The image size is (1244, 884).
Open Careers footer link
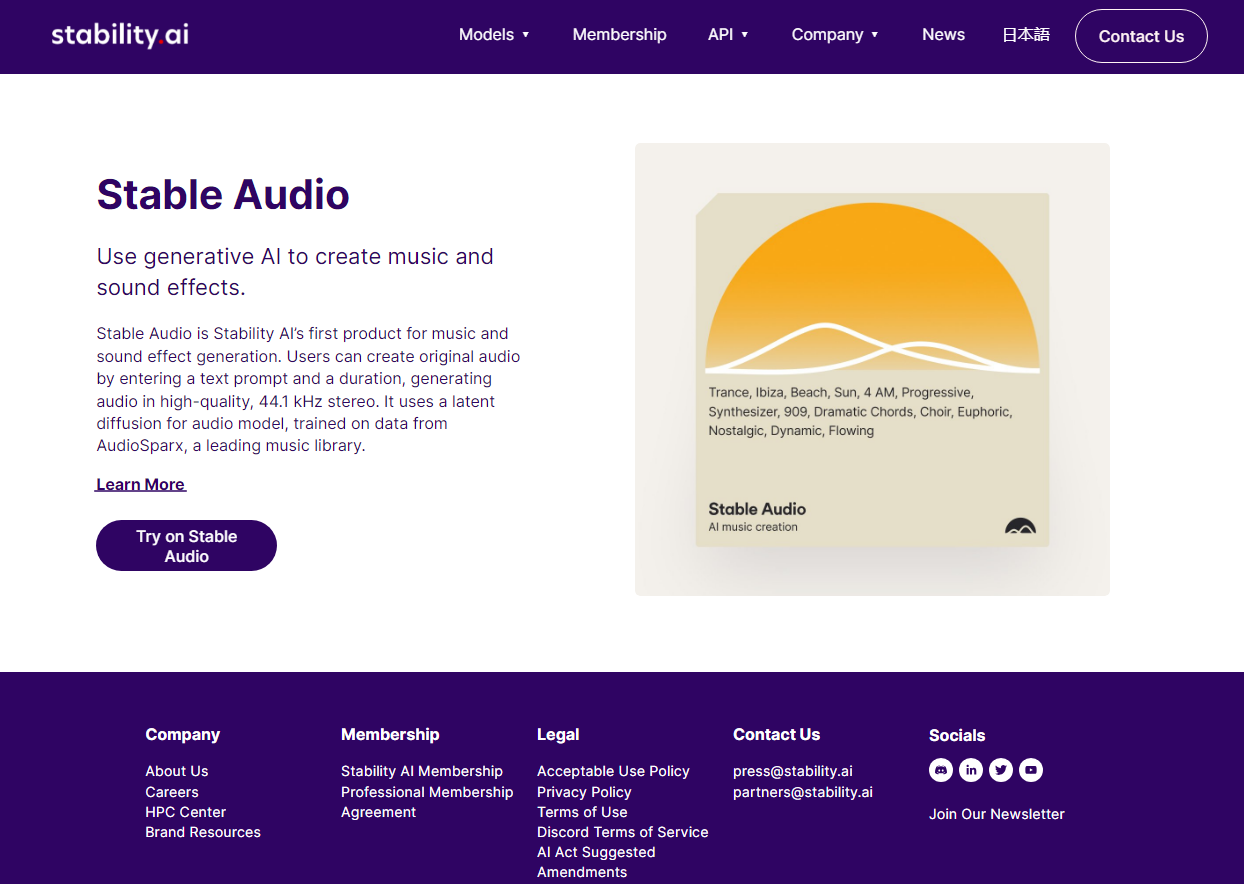(x=172, y=792)
